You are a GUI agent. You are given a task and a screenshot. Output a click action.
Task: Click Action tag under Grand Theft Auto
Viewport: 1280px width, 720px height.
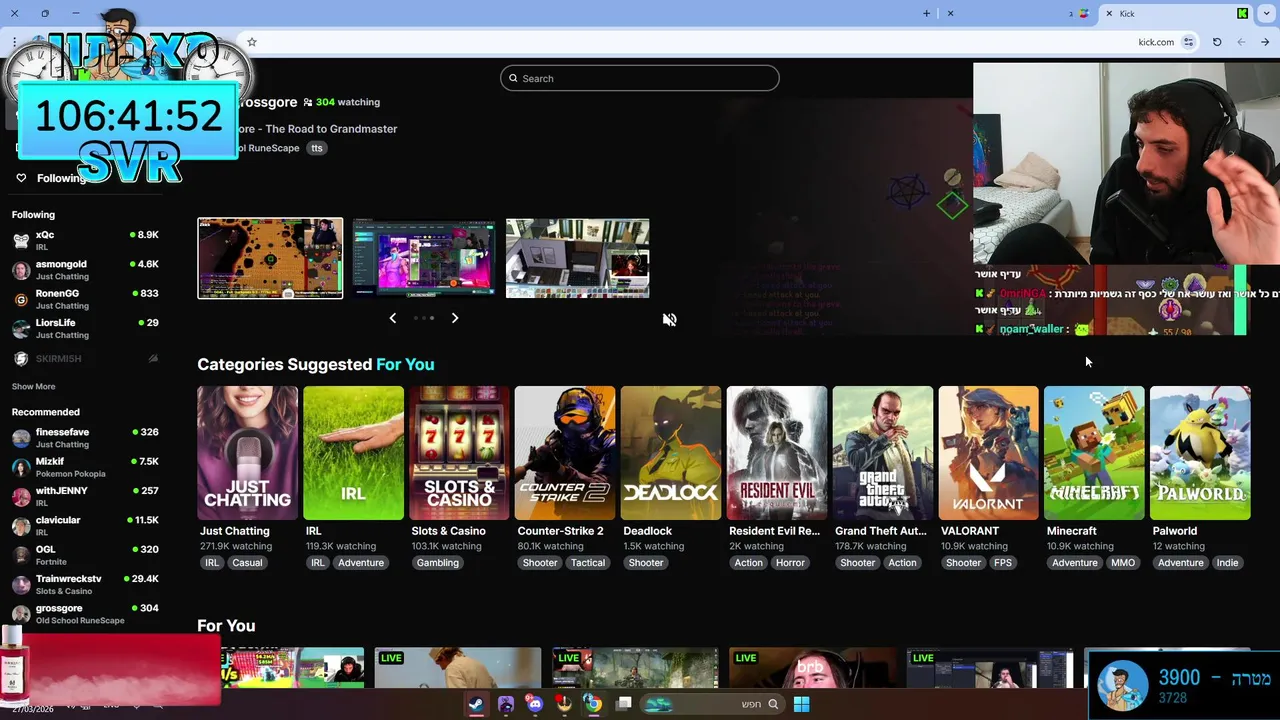[902, 563]
